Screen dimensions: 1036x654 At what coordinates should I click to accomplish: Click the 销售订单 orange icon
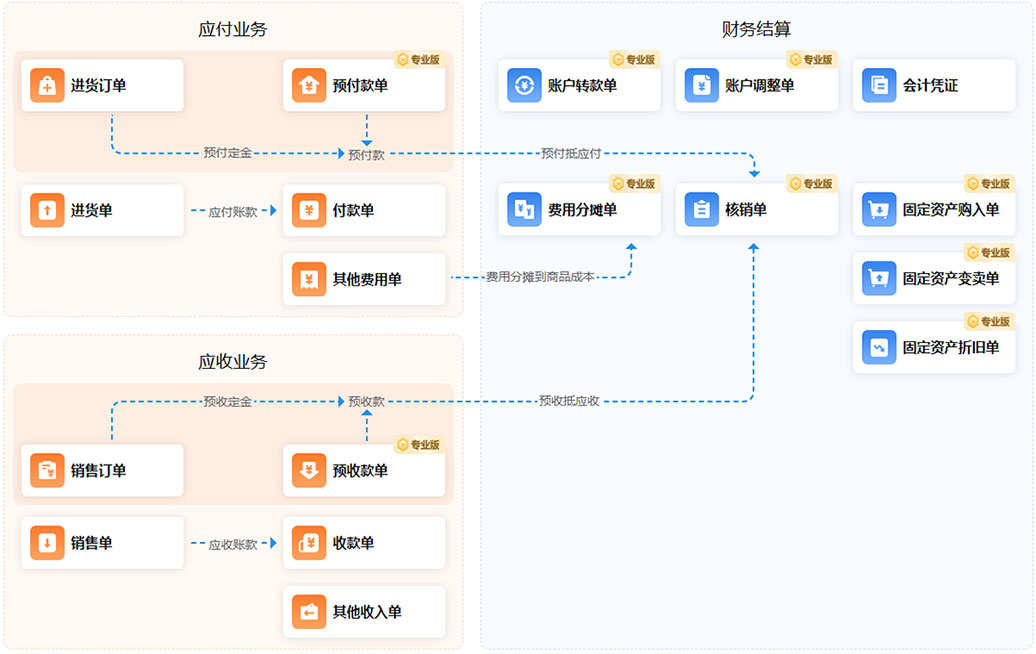[x=47, y=470]
